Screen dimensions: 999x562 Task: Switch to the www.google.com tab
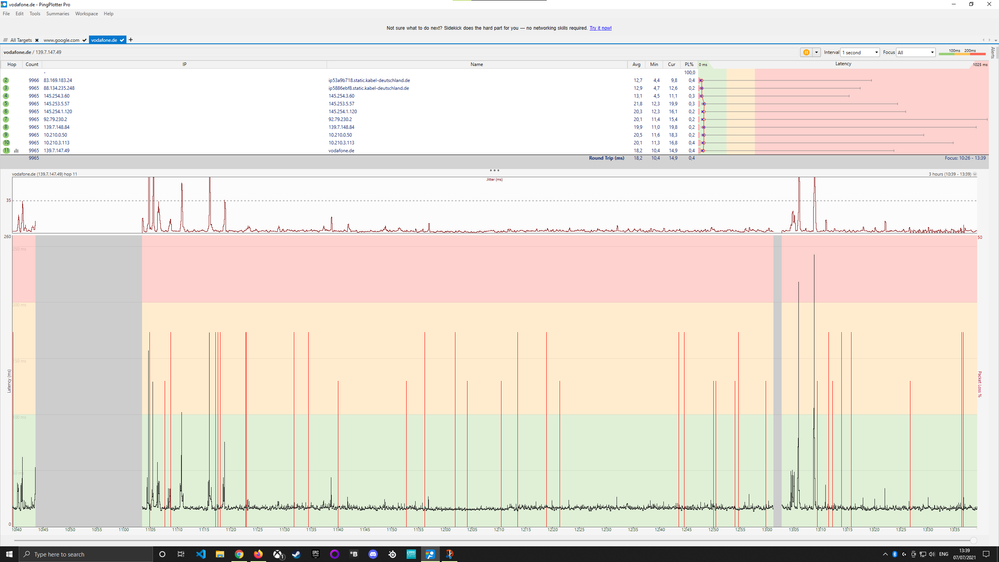tap(62, 40)
